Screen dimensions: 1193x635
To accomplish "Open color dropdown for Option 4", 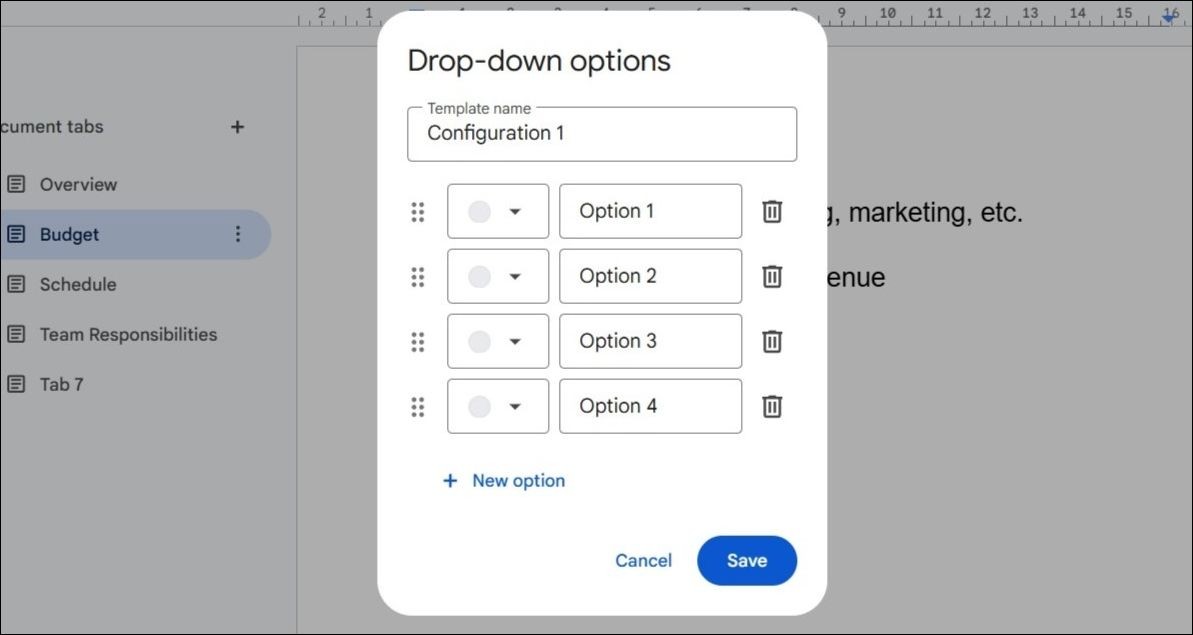I will tap(498, 406).
